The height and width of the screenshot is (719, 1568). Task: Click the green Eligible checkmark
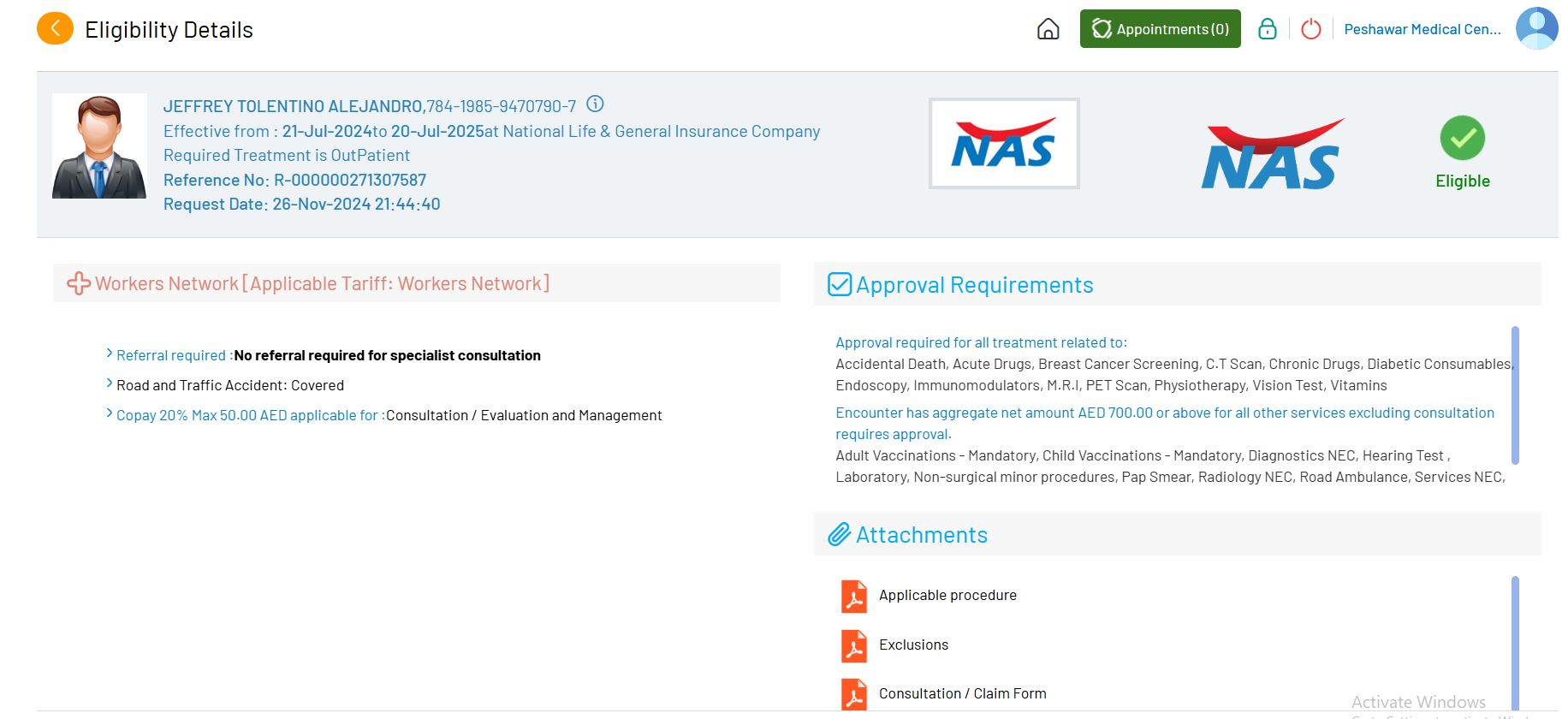(x=1462, y=138)
